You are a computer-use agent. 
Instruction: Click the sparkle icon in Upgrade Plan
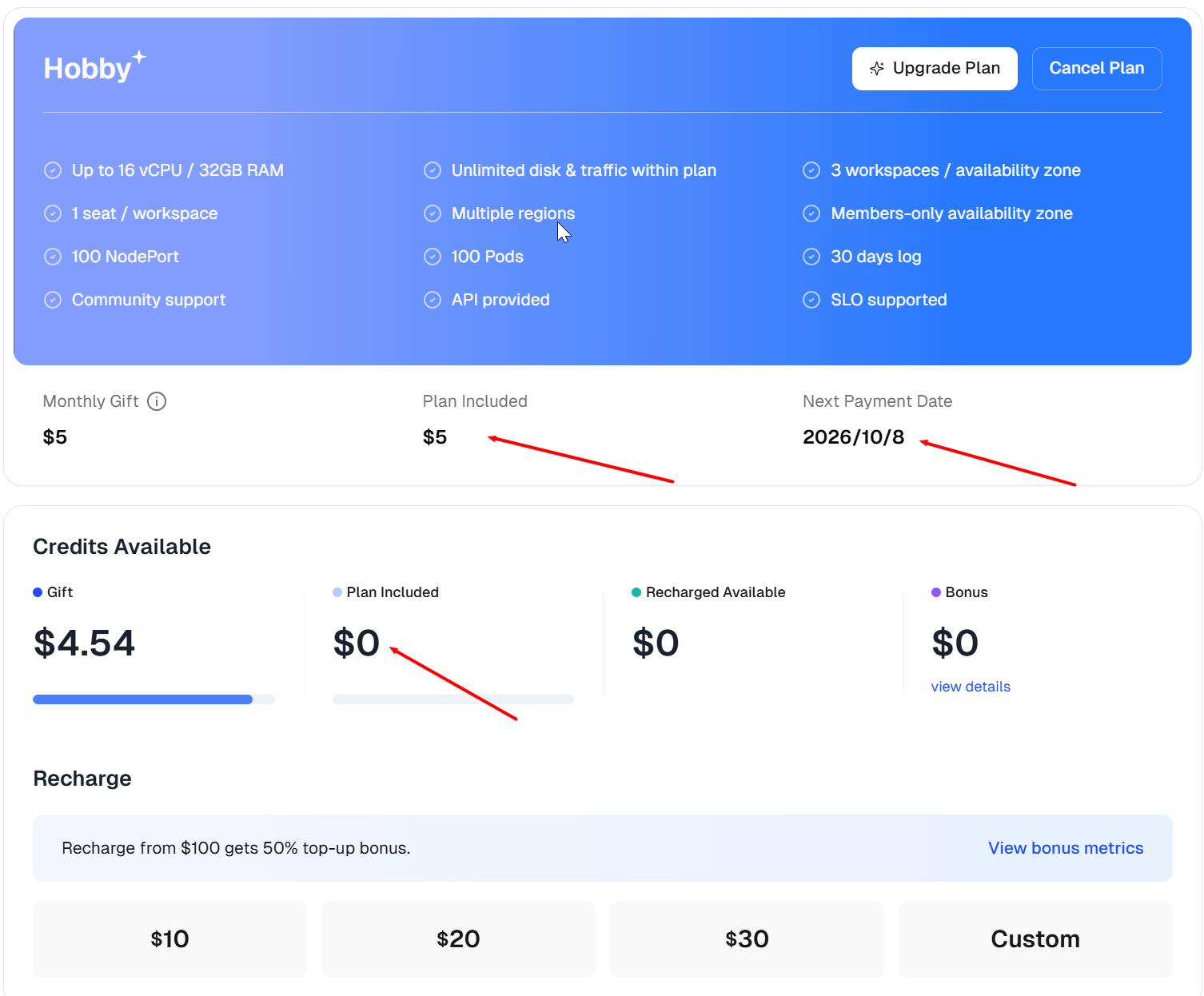[x=876, y=69]
